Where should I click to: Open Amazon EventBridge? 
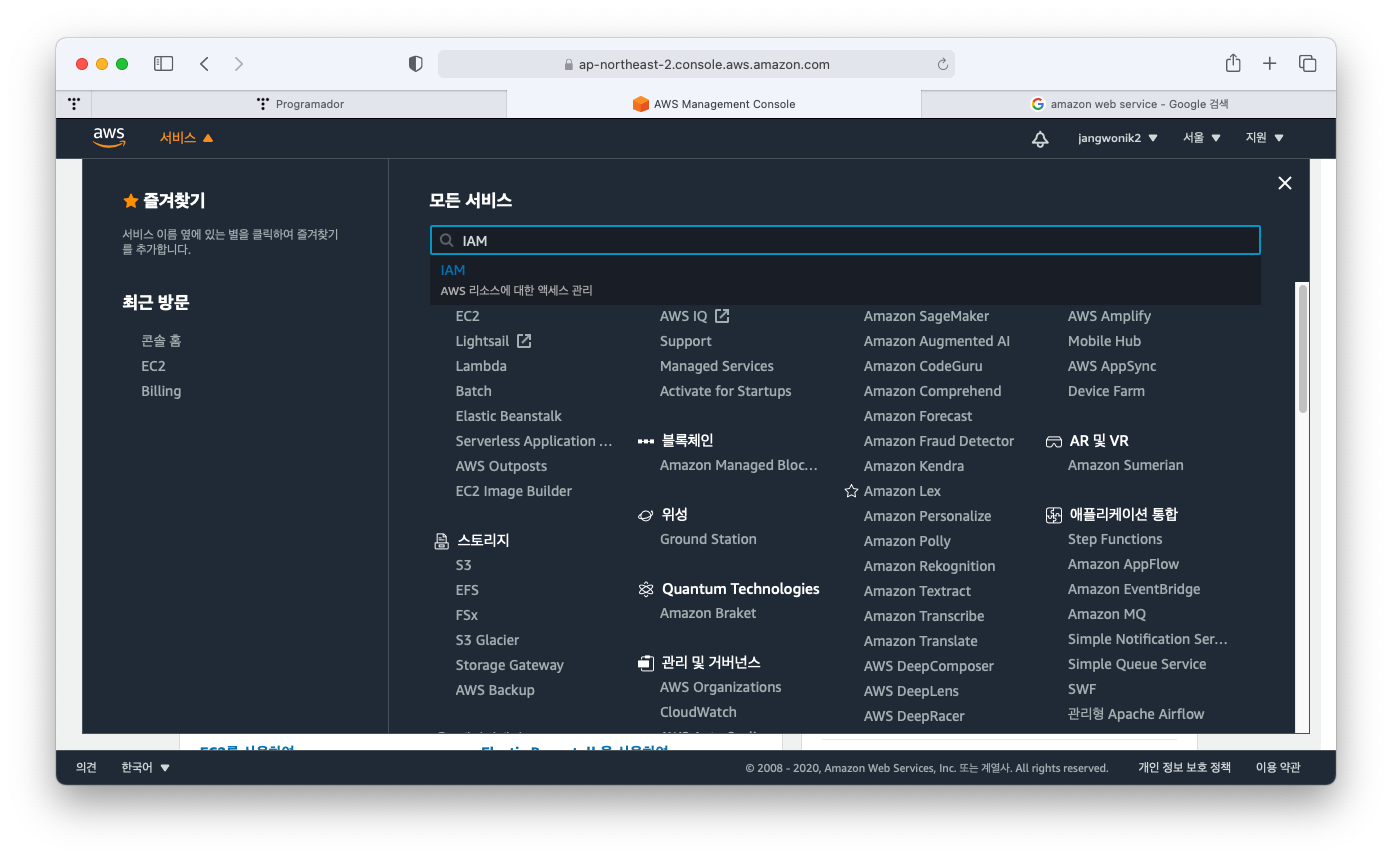coord(1134,589)
